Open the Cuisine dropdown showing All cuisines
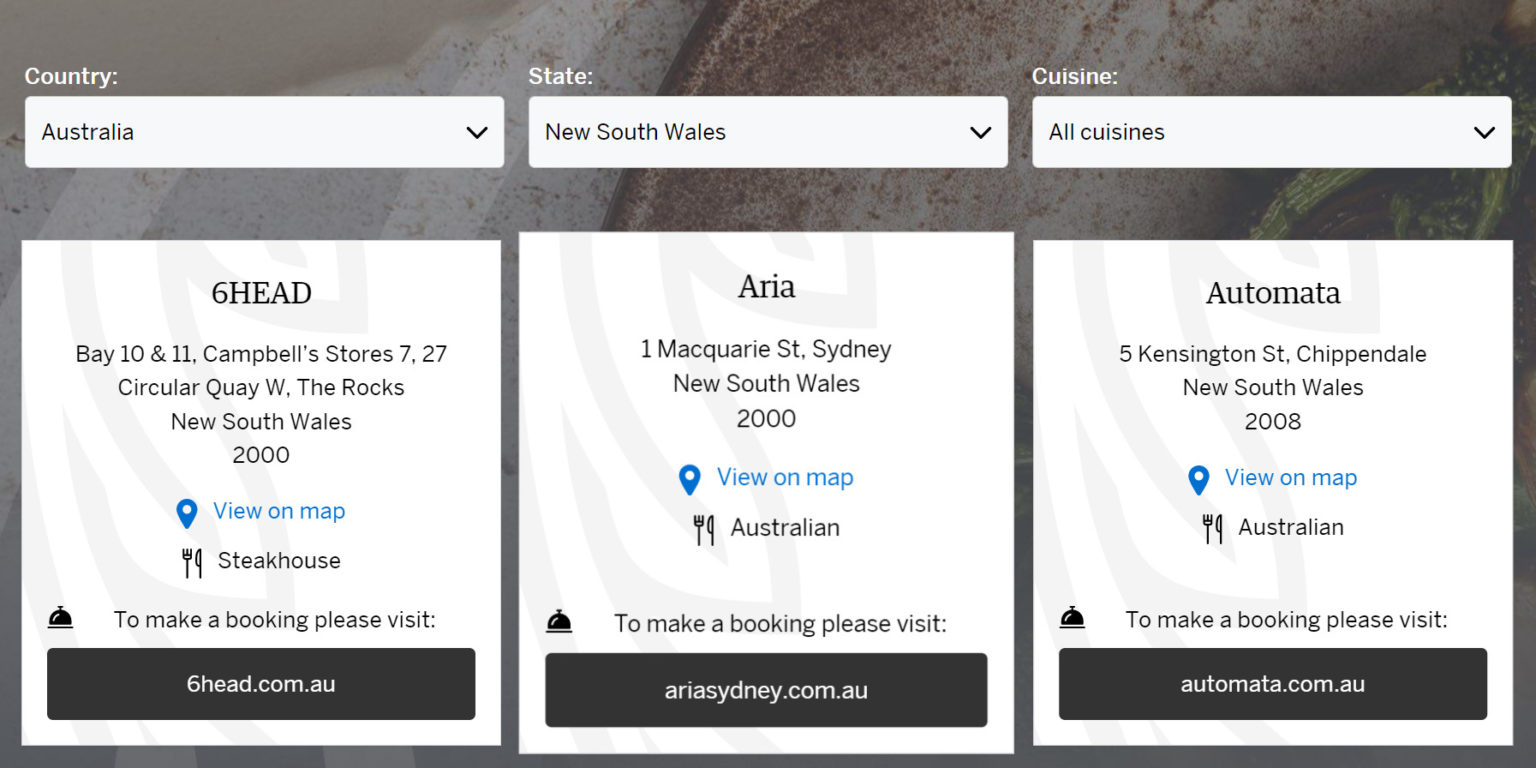 point(1271,132)
